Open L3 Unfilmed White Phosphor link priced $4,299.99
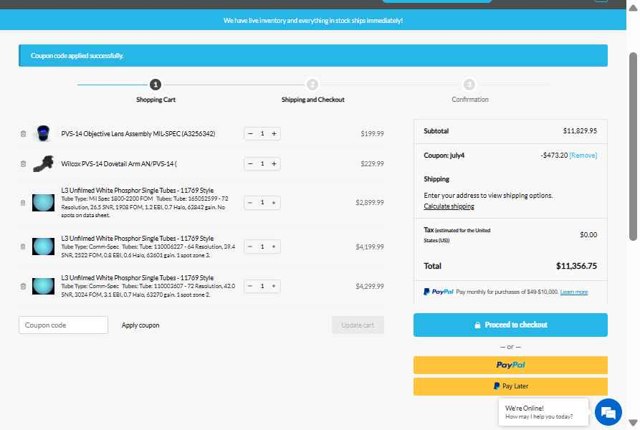This screenshot has width=640, height=430. [x=137, y=278]
